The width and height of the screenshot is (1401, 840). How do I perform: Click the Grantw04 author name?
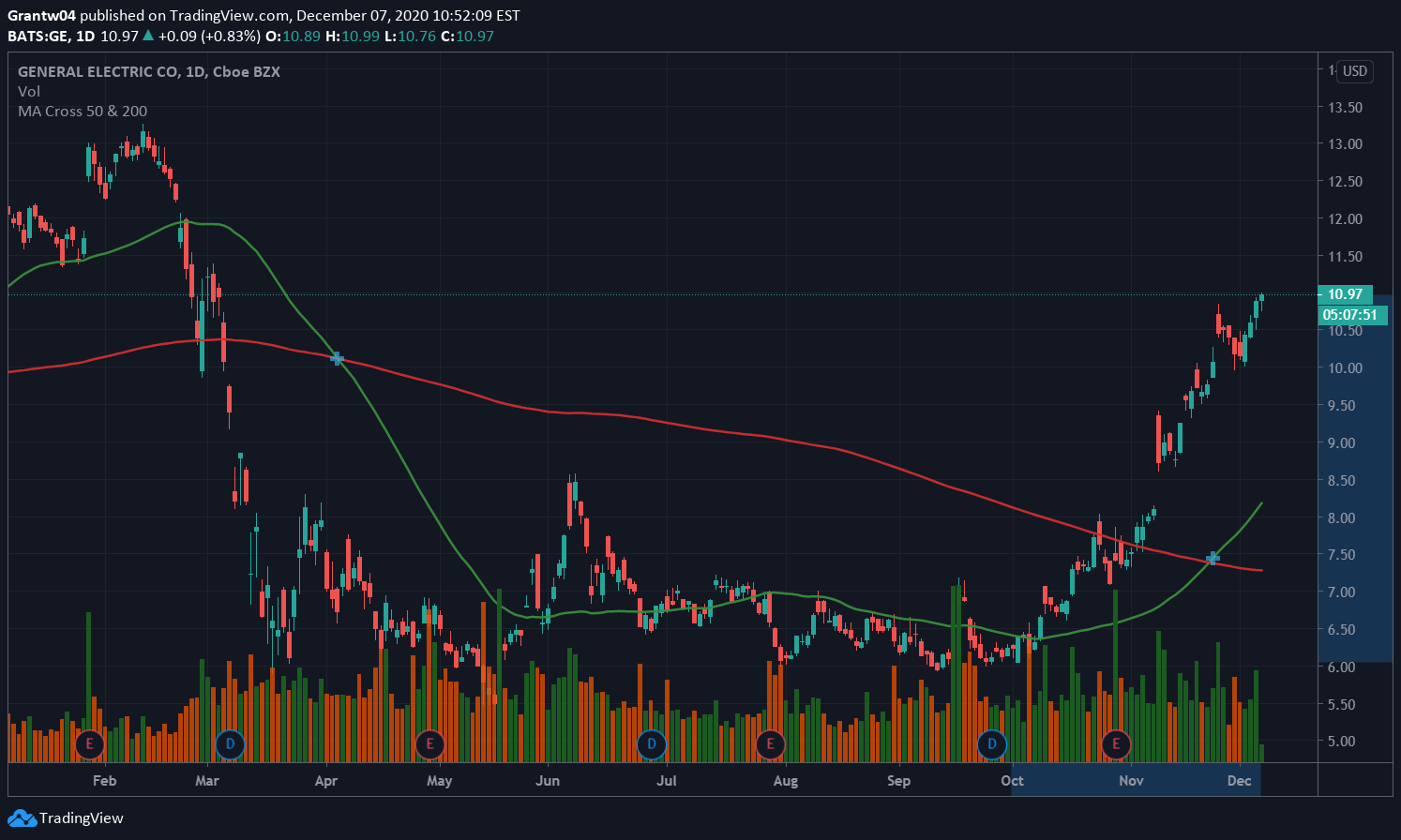coord(41,16)
